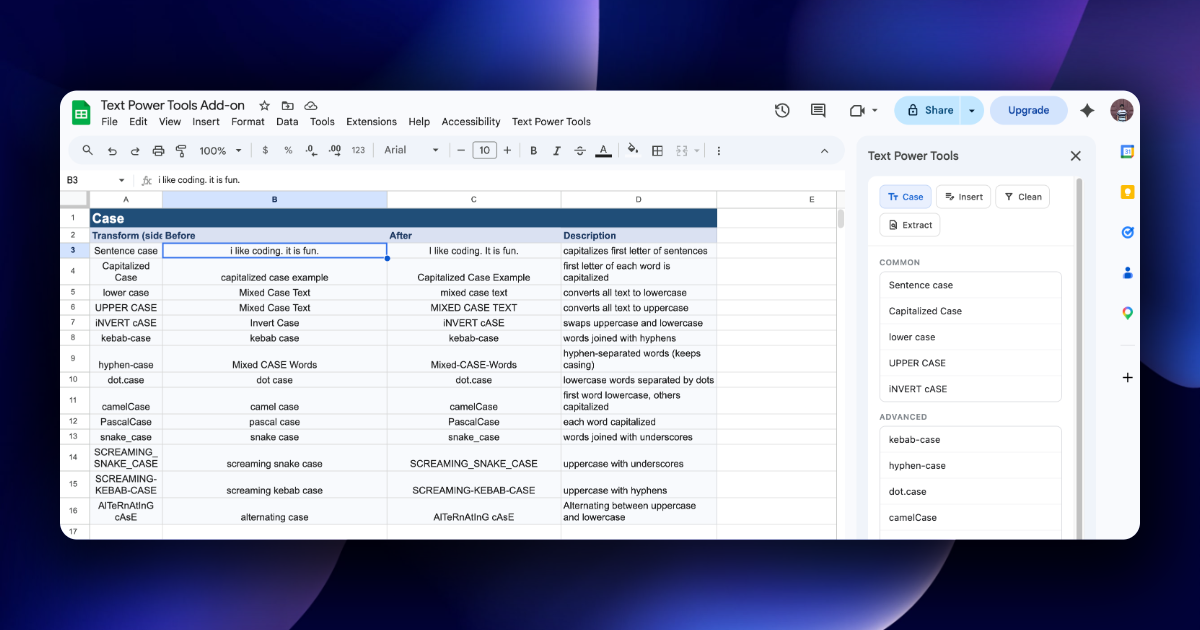This screenshot has width=1200, height=630.
Task: Apply UPPER CASE from sidebar
Action: point(970,363)
